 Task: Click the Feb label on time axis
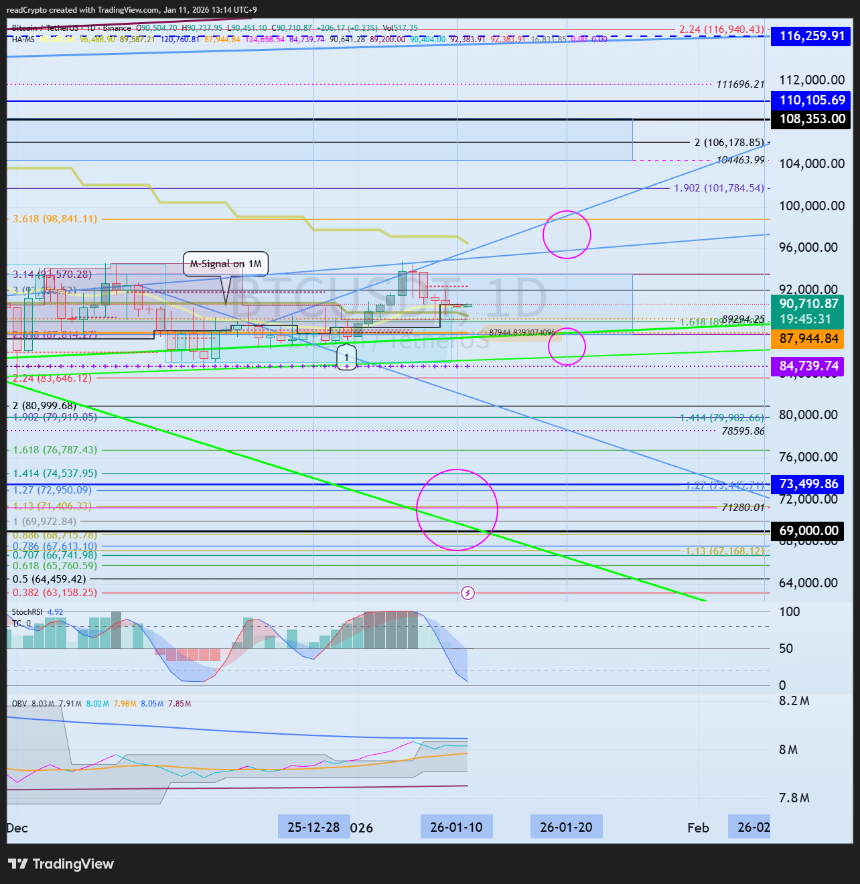698,828
